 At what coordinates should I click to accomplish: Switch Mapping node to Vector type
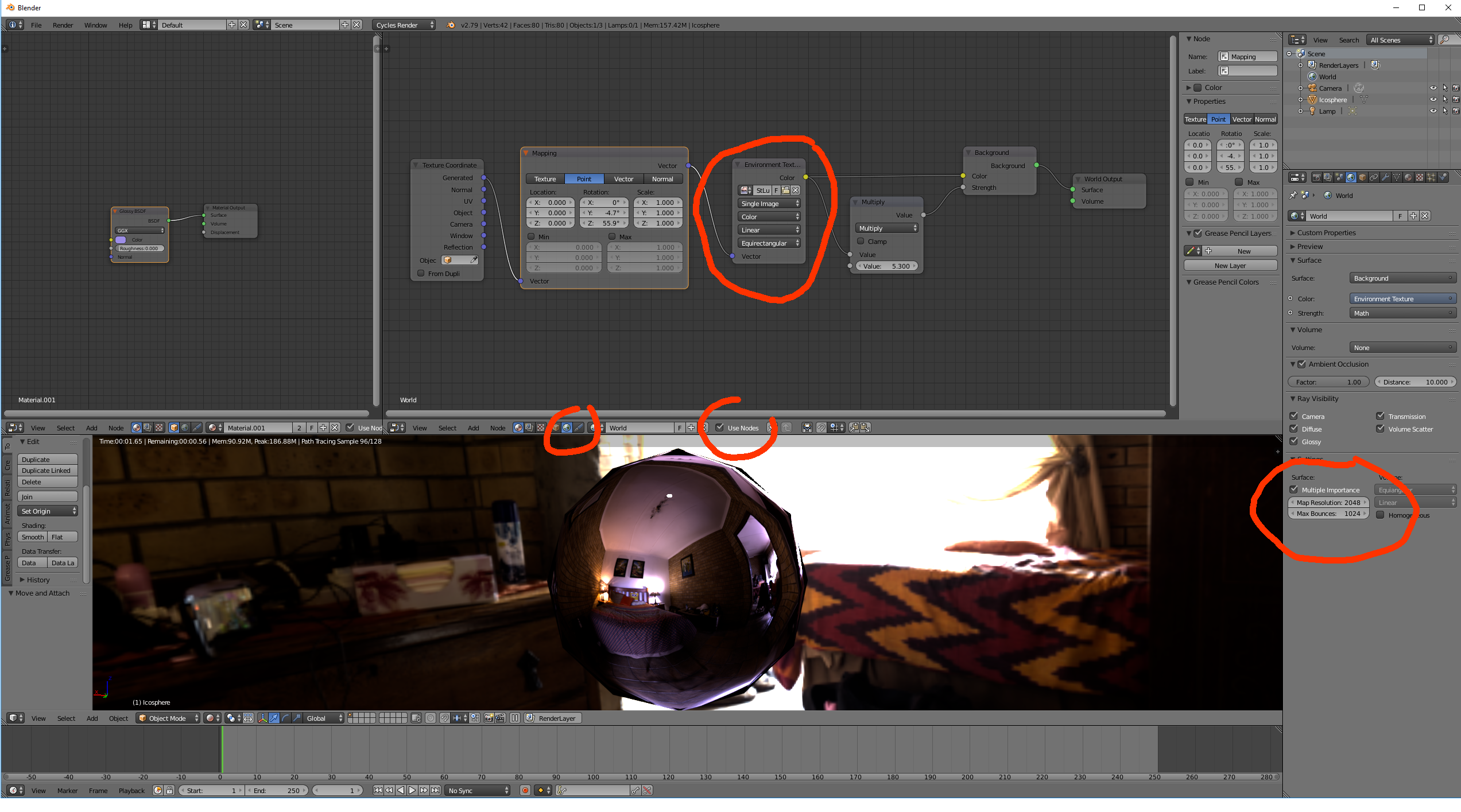(x=623, y=179)
